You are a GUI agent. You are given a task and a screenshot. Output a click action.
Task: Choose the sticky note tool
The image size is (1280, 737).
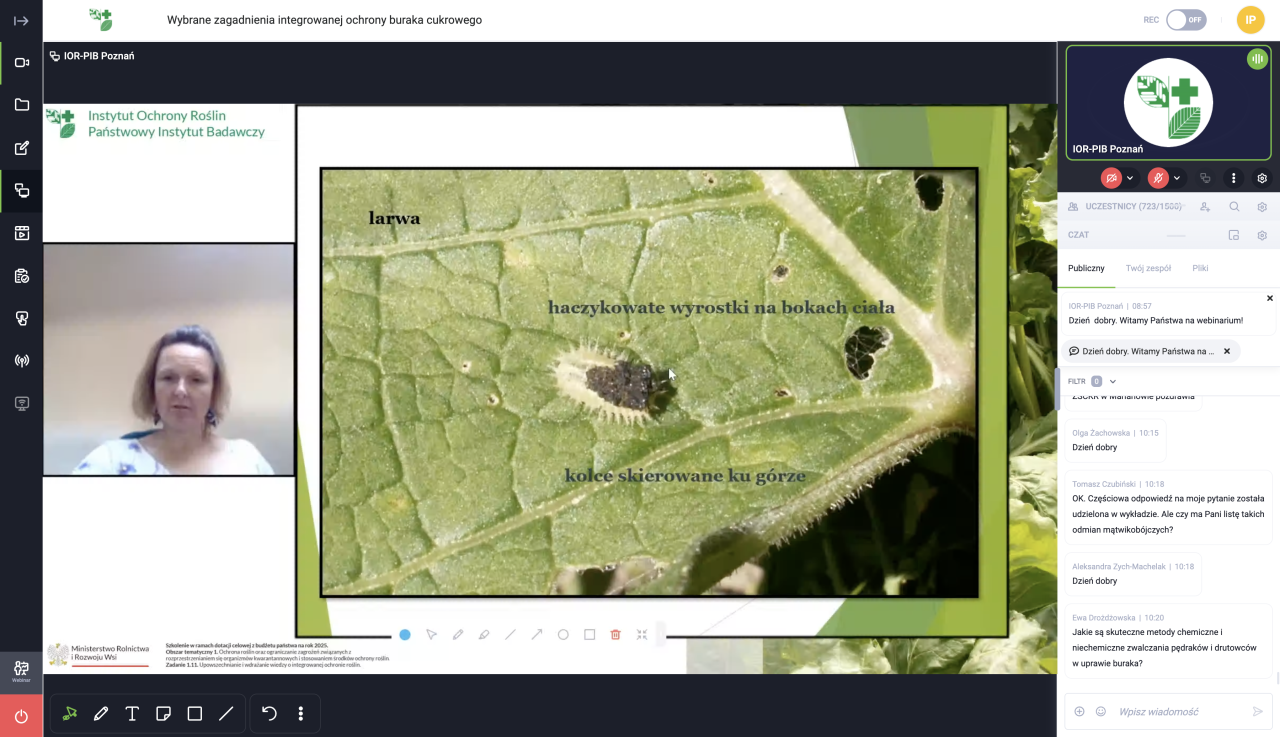163,714
